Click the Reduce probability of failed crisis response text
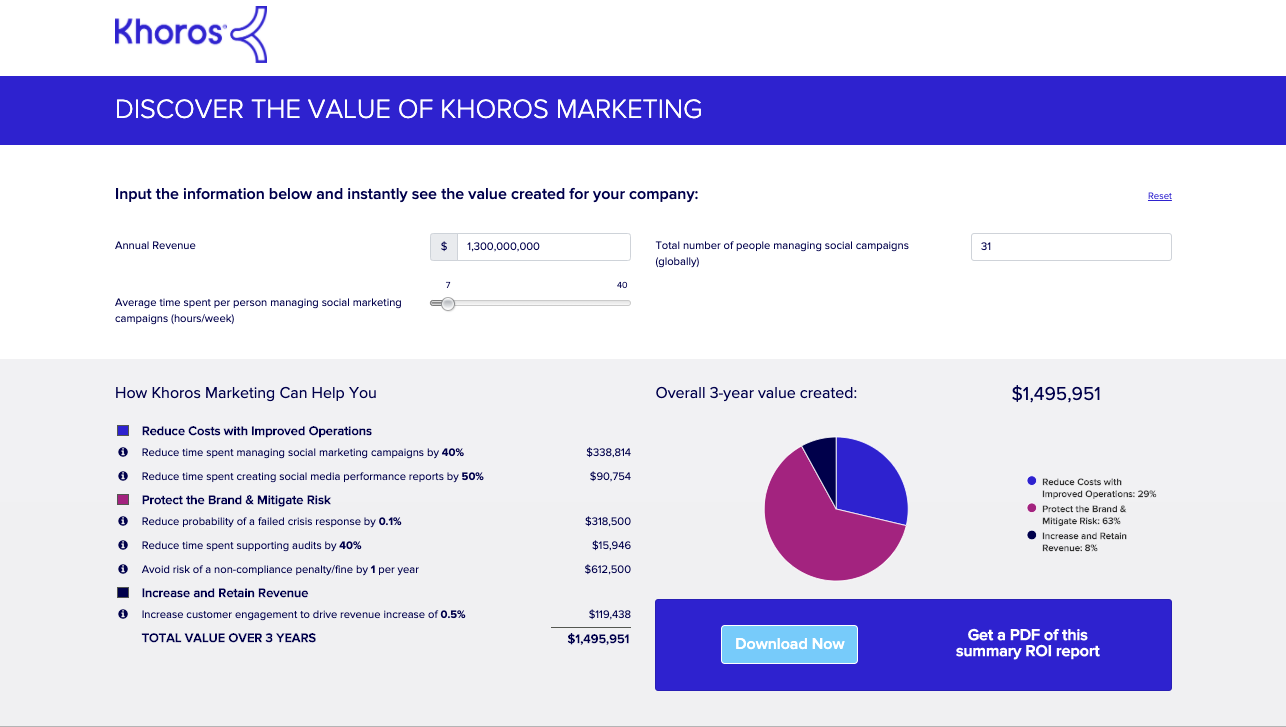The image size is (1286, 727). (x=272, y=522)
